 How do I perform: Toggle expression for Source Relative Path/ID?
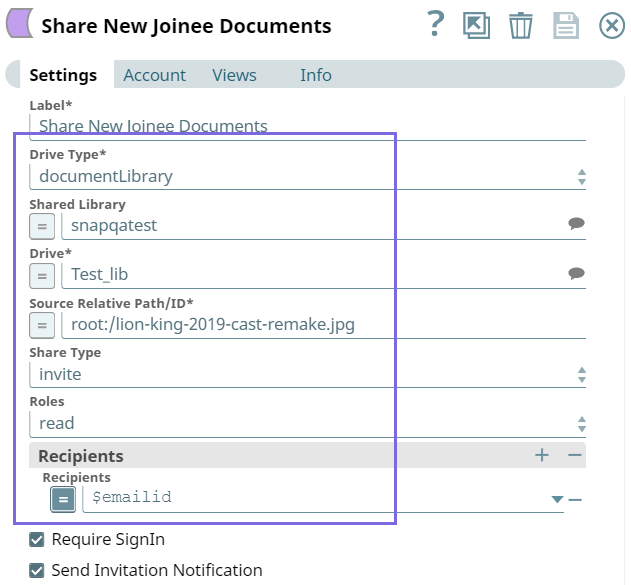pos(42,325)
